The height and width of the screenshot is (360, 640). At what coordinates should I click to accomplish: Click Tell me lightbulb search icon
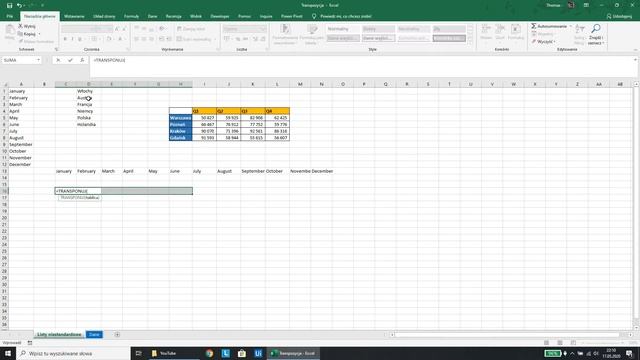314,16
